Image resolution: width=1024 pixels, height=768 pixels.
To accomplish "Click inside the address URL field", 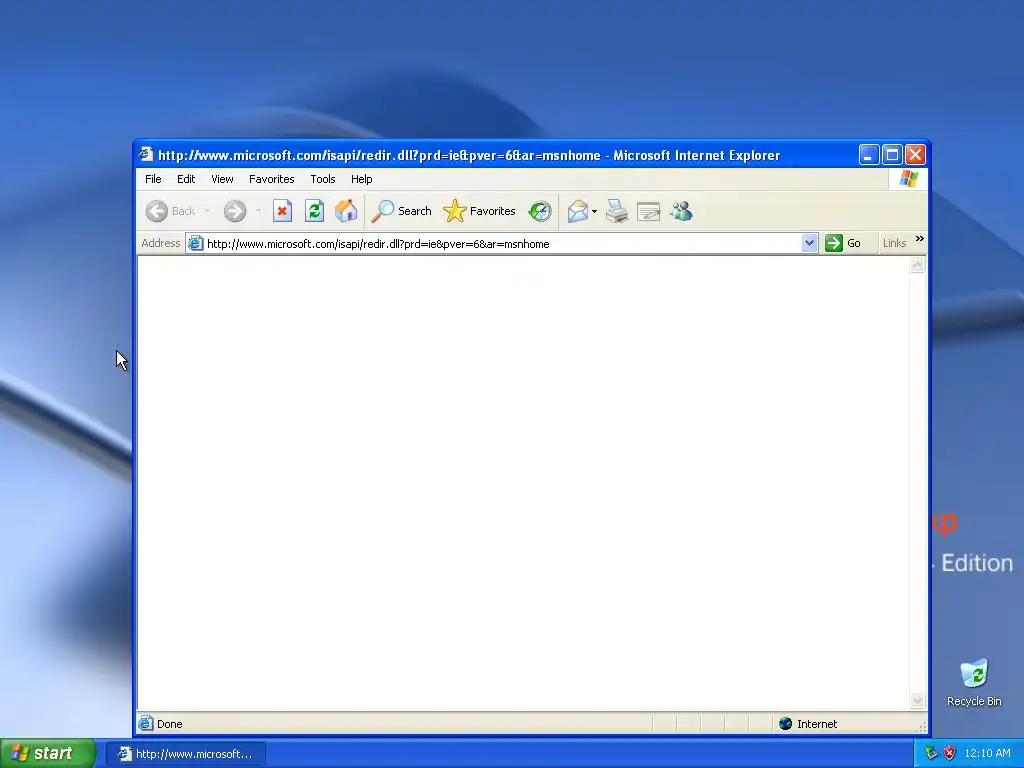I will tap(503, 244).
